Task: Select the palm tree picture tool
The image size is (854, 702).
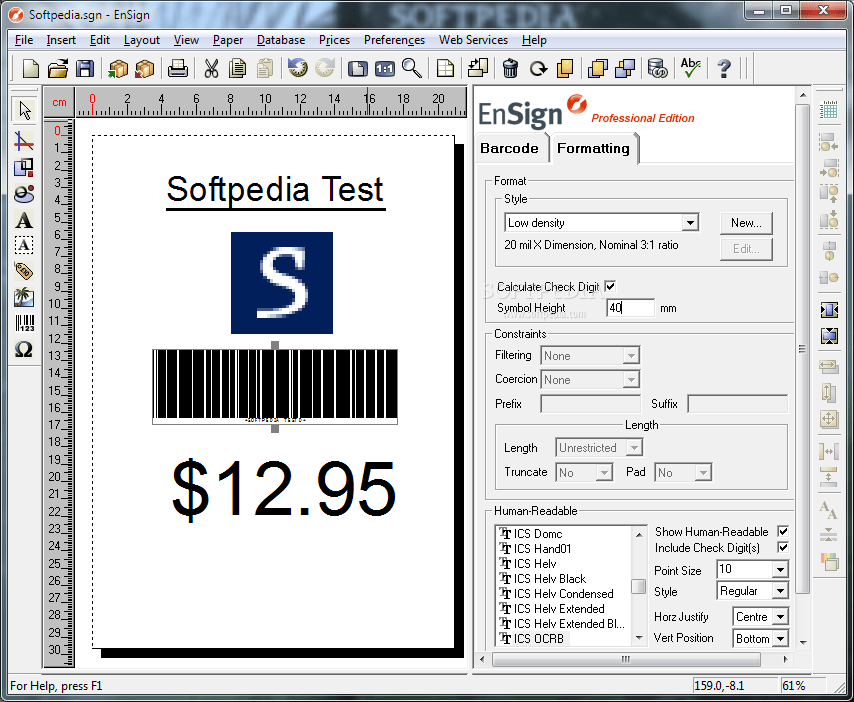Action: pyautogui.click(x=24, y=297)
